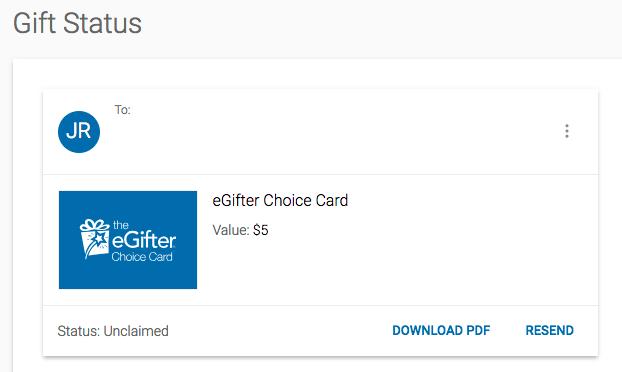
Task: Select the blue eGifter Choice Card image
Action: coord(128,240)
